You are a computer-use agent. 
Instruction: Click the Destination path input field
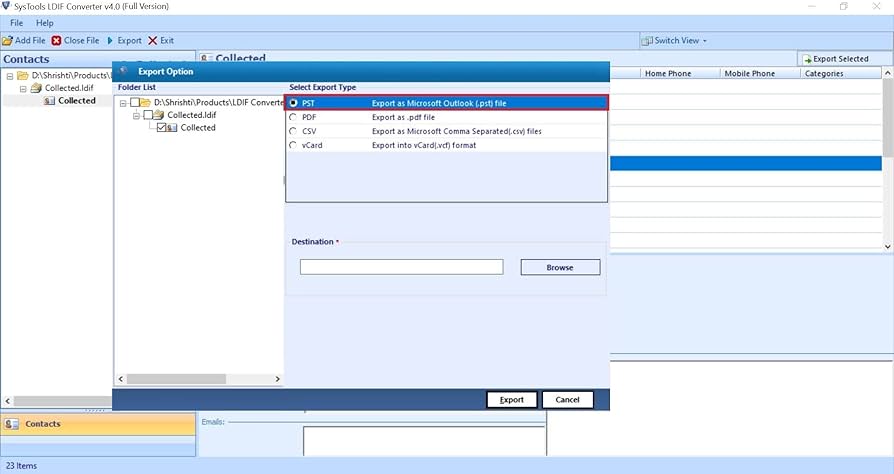(401, 267)
